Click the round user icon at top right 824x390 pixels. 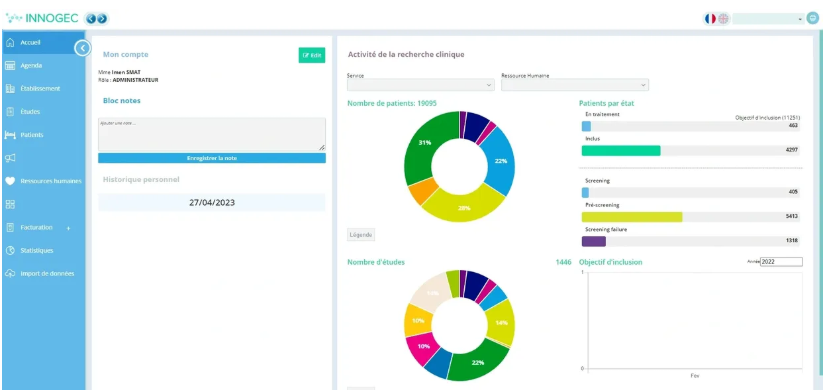point(812,18)
